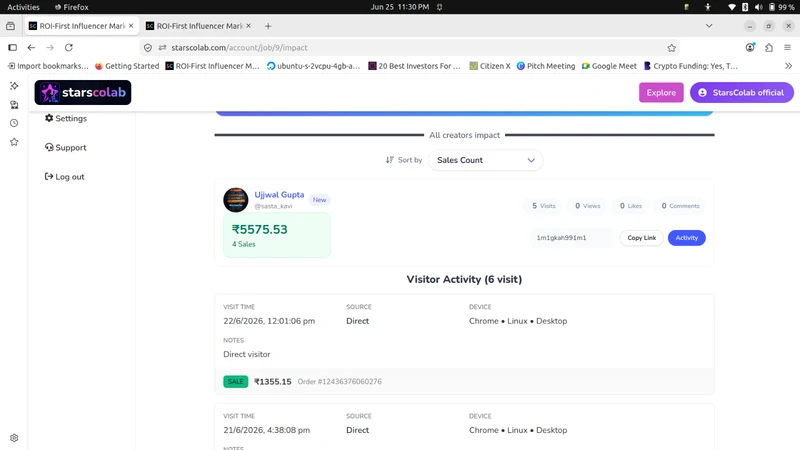Open the Firefox account icon
The image size is (800, 450).
pos(750,47)
